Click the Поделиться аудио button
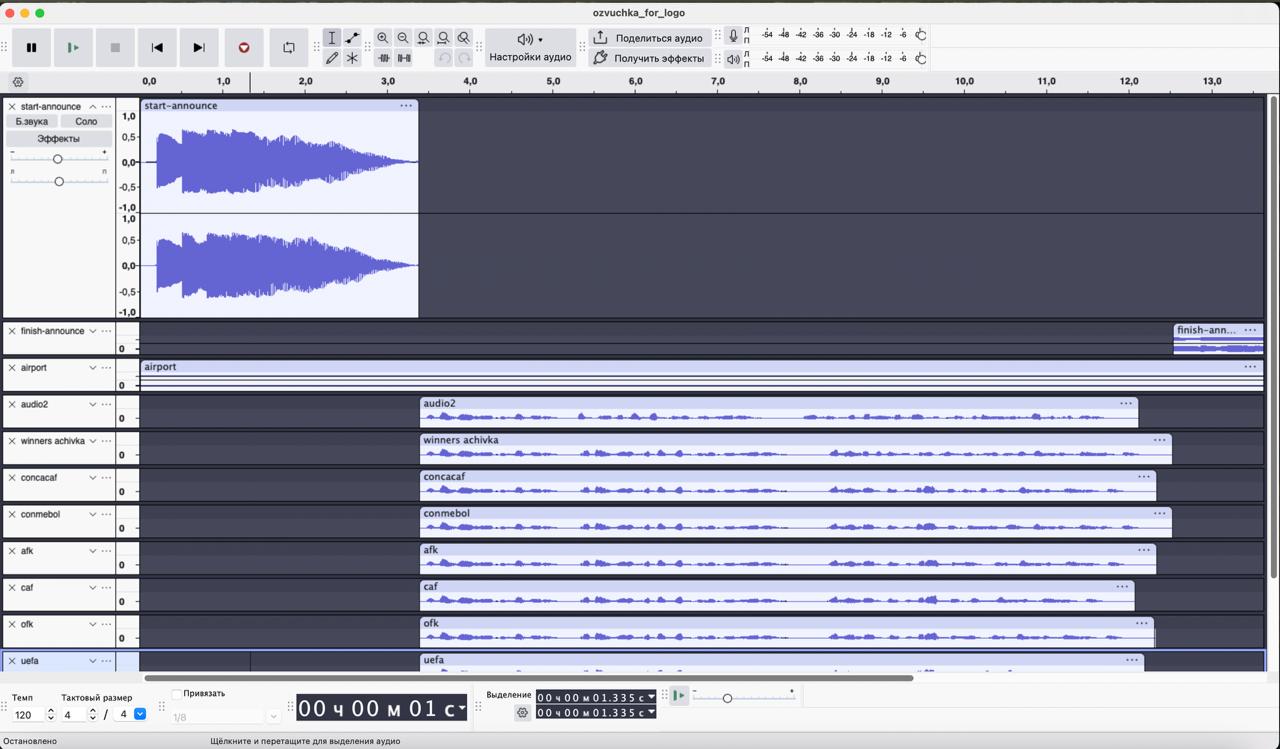Image resolution: width=1280 pixels, height=749 pixels. tap(652, 38)
